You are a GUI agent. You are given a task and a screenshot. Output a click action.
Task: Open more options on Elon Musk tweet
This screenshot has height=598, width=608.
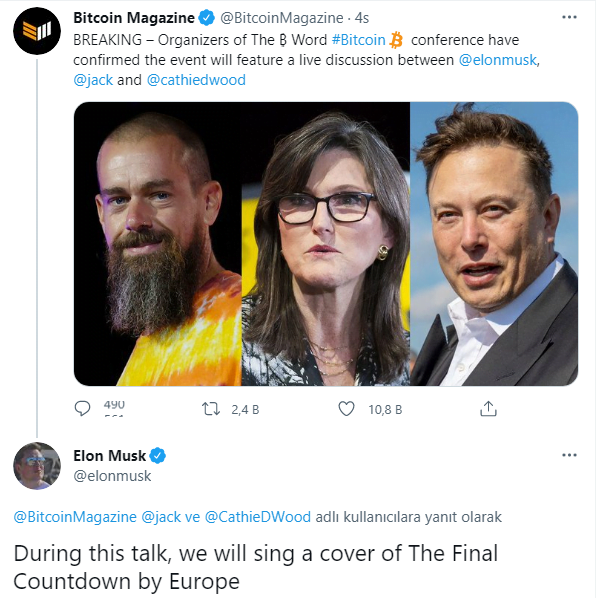click(569, 455)
